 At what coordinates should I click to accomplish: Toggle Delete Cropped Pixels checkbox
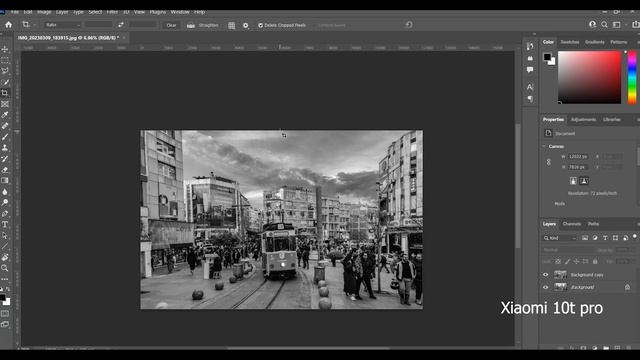[x=260, y=25]
